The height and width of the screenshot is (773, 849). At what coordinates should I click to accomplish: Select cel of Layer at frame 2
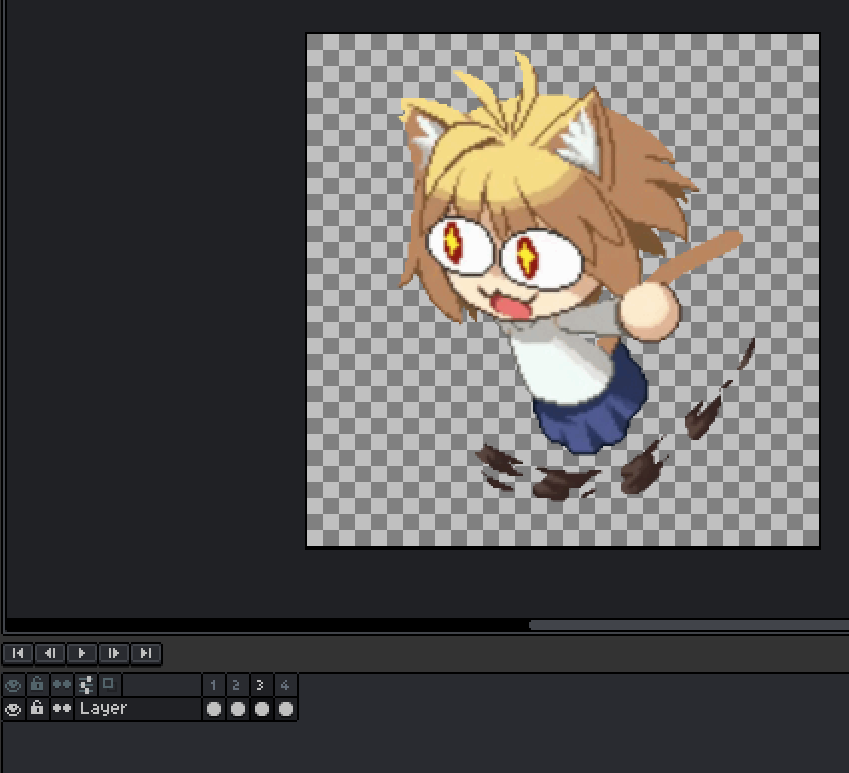click(238, 709)
